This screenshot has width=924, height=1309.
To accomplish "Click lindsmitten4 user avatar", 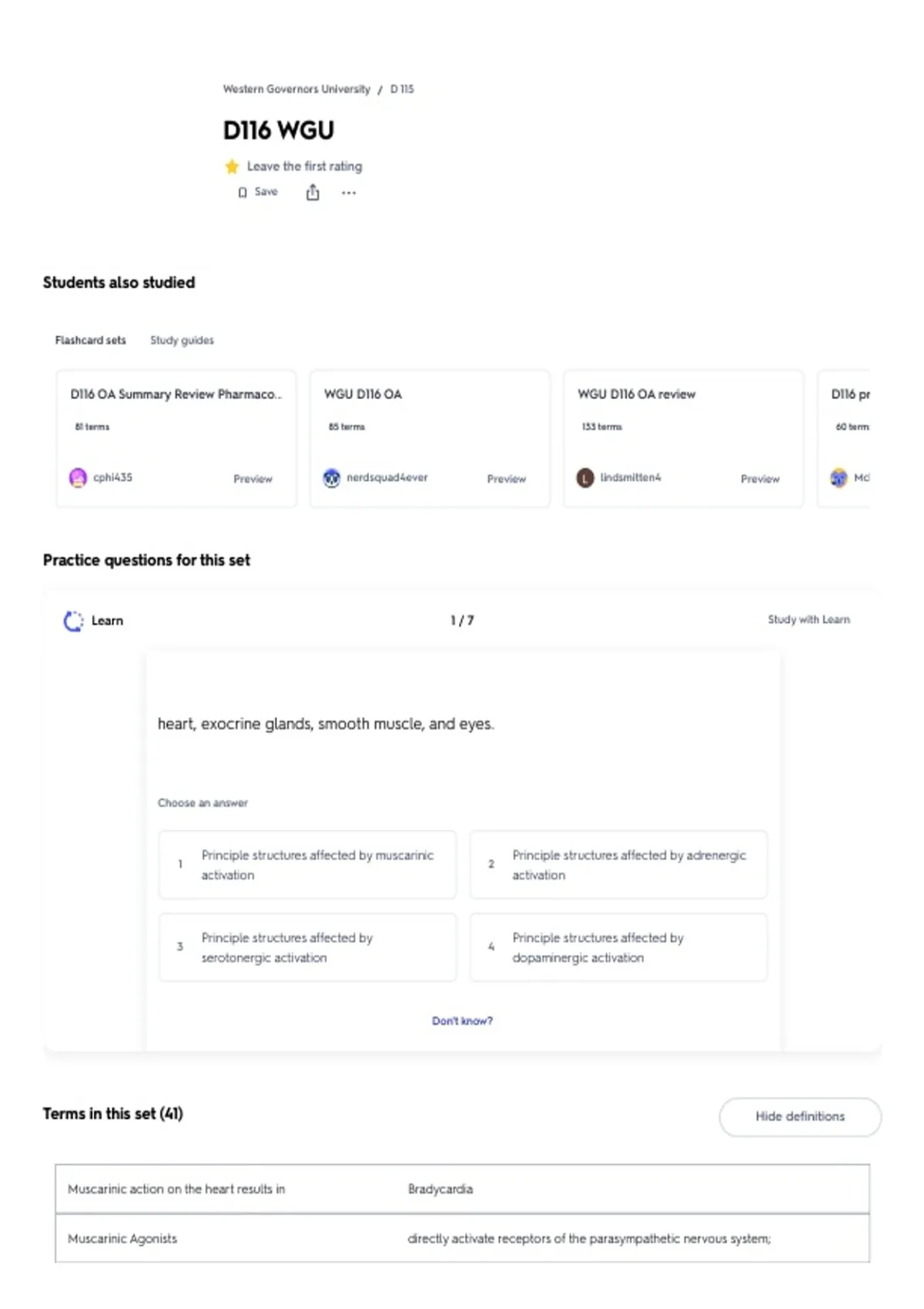I will coord(585,478).
